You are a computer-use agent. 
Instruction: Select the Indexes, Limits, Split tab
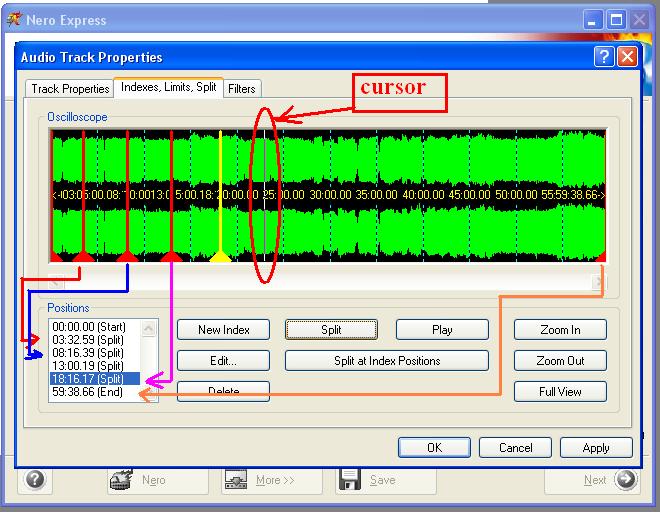[168, 87]
